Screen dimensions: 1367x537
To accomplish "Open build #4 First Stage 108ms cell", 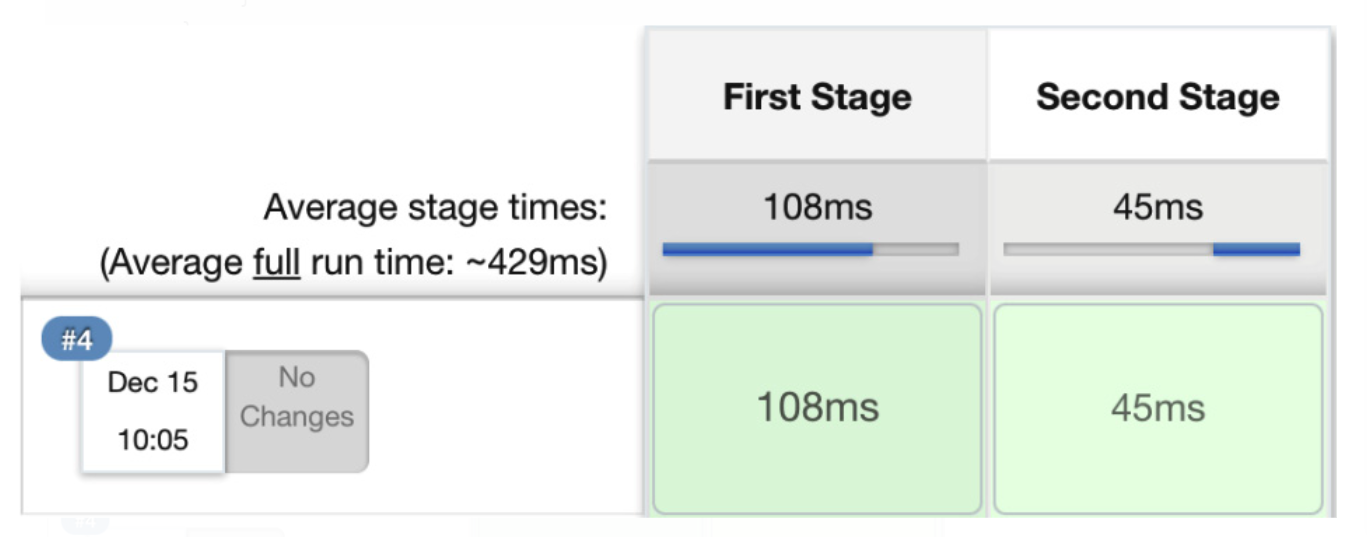I will pos(817,408).
